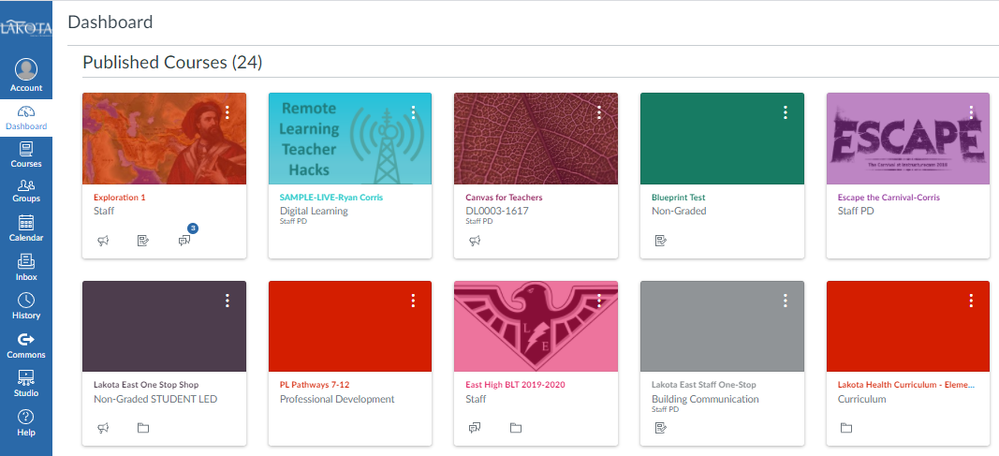Open Discussions icon on East High BLT 2019-2020
The height and width of the screenshot is (456, 999).
click(x=475, y=428)
